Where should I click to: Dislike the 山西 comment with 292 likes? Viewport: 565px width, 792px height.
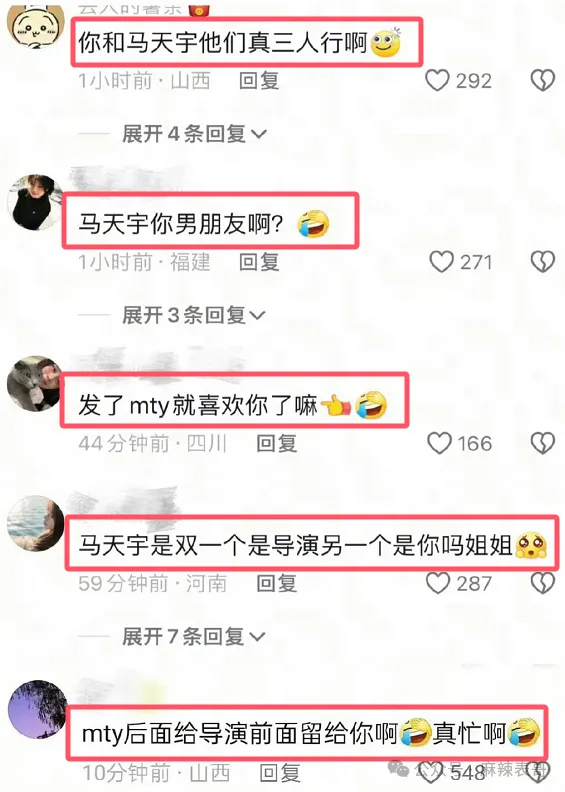[x=543, y=80]
